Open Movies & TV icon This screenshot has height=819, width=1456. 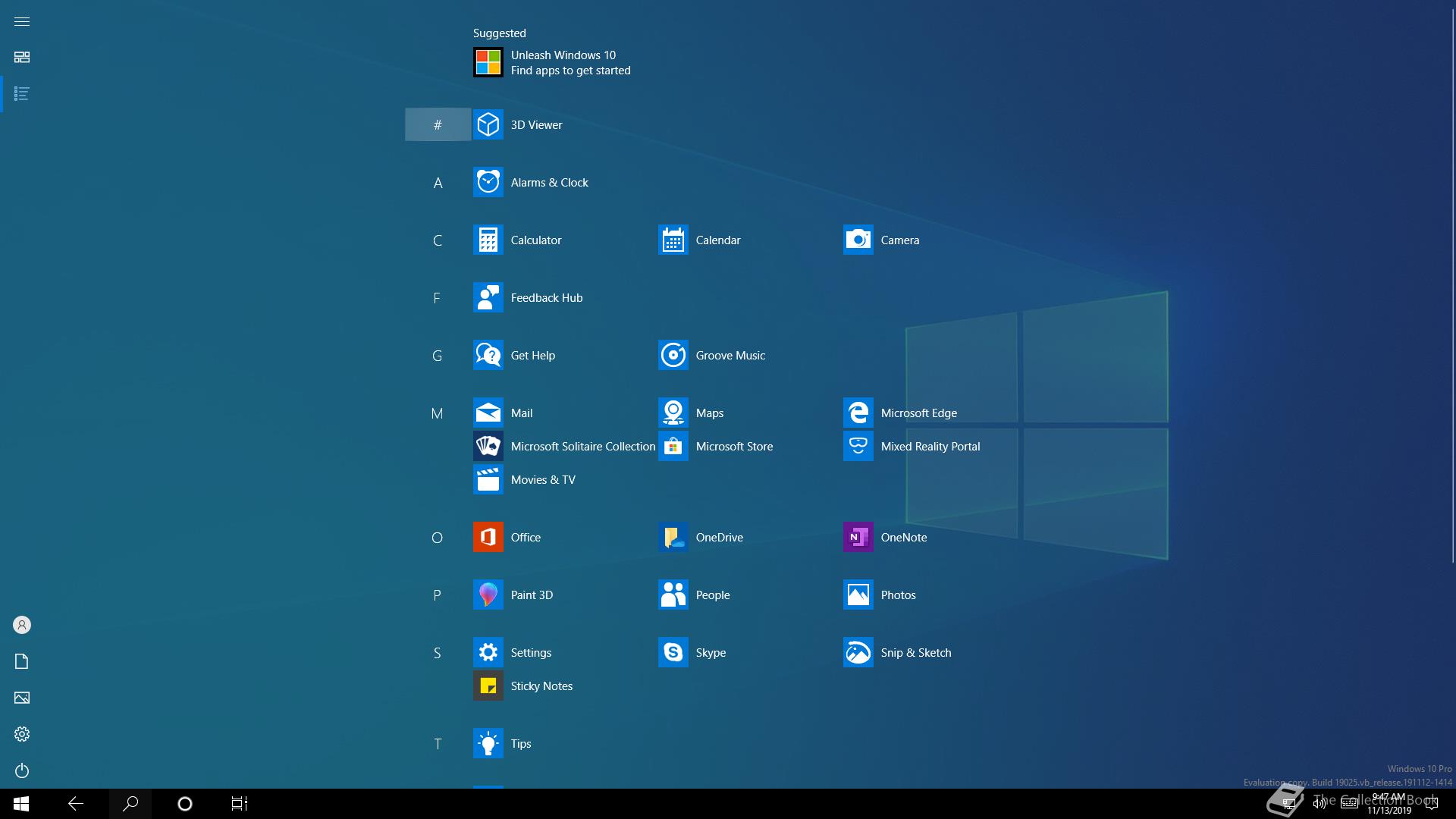(x=488, y=479)
